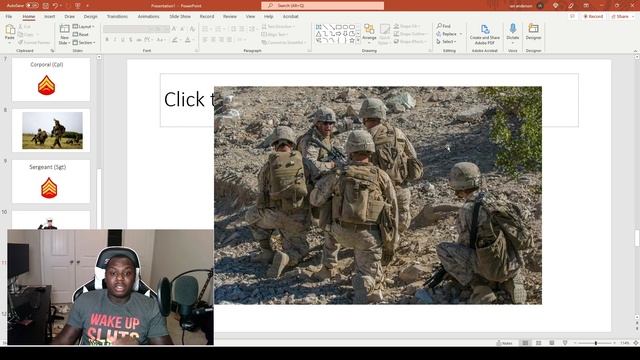The height and width of the screenshot is (360, 640).
Task: Click the comments icon near Record
Action: [x=572, y=16]
